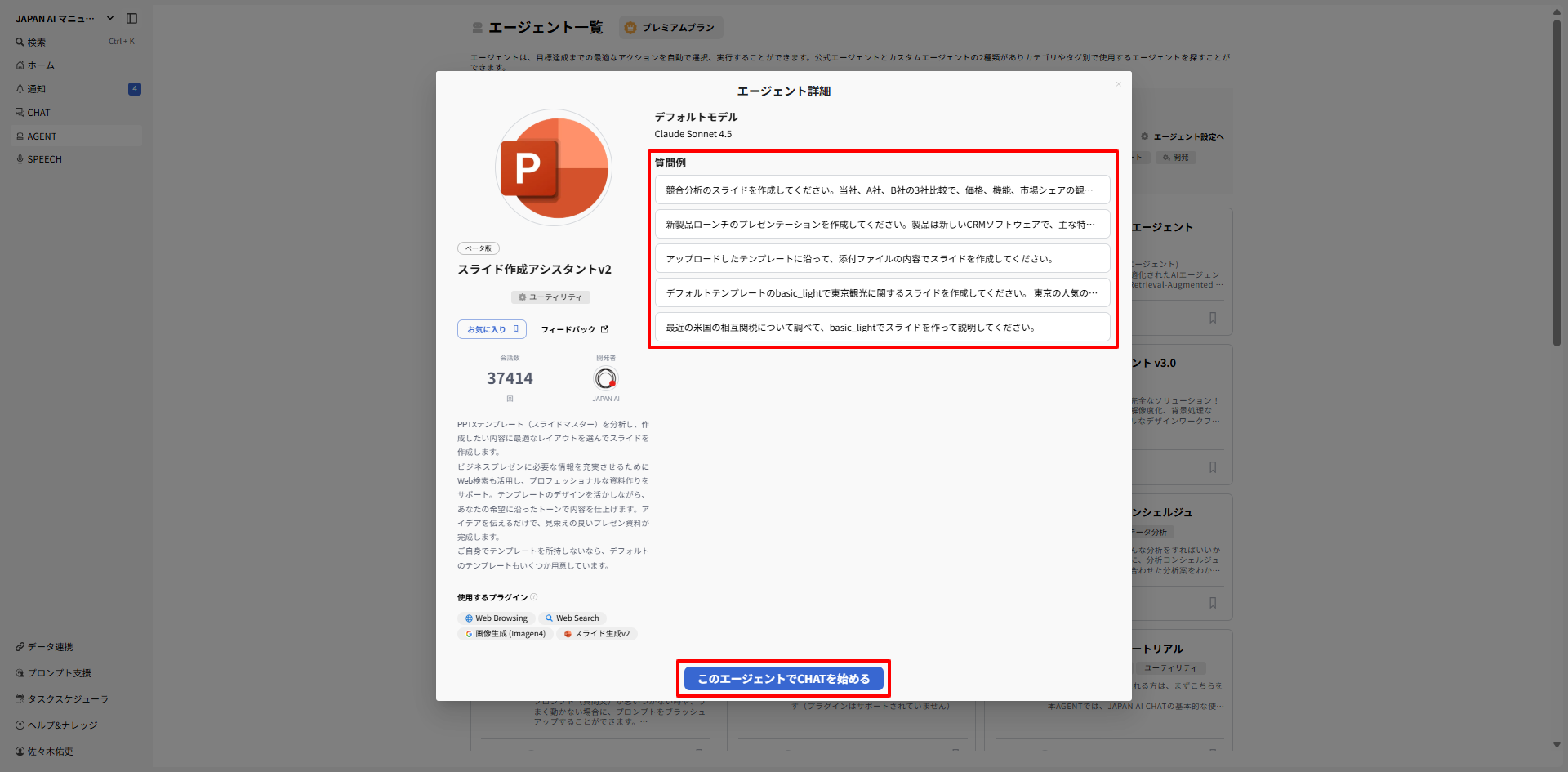Select the 画像生成 (Imagen4) plugin chip
The height and width of the screenshot is (772, 1568).
[x=506, y=634]
